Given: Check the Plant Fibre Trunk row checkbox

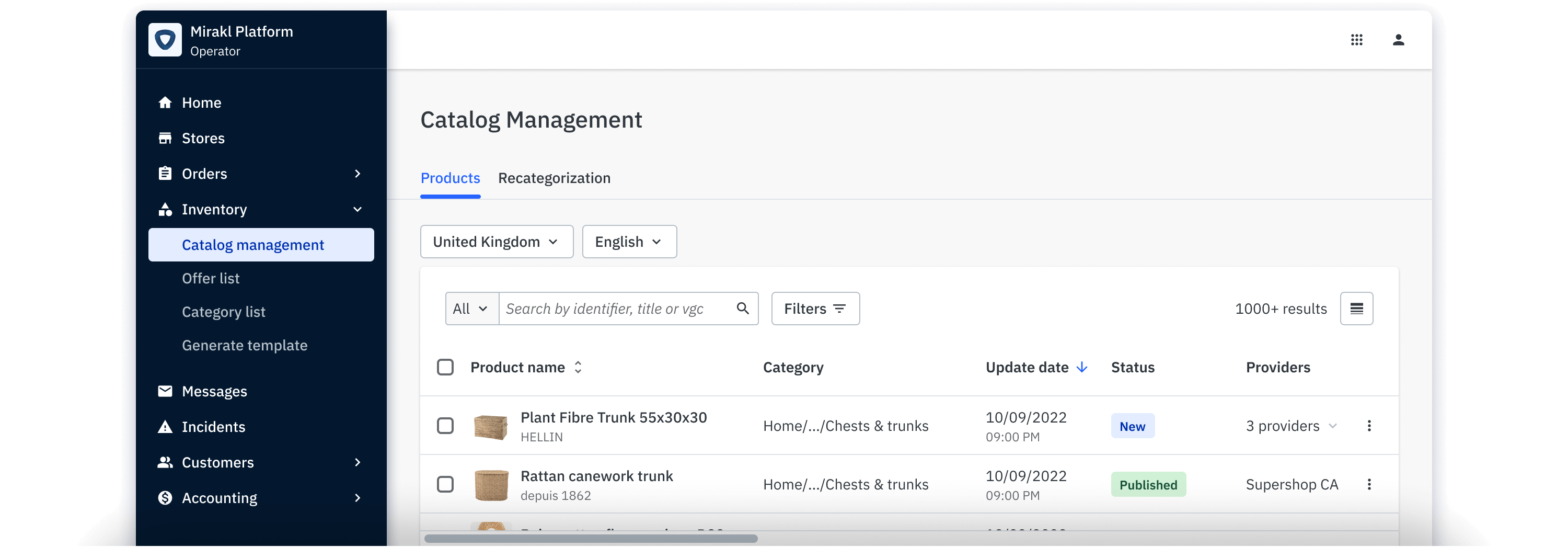Looking at the screenshot, I should tap(445, 426).
